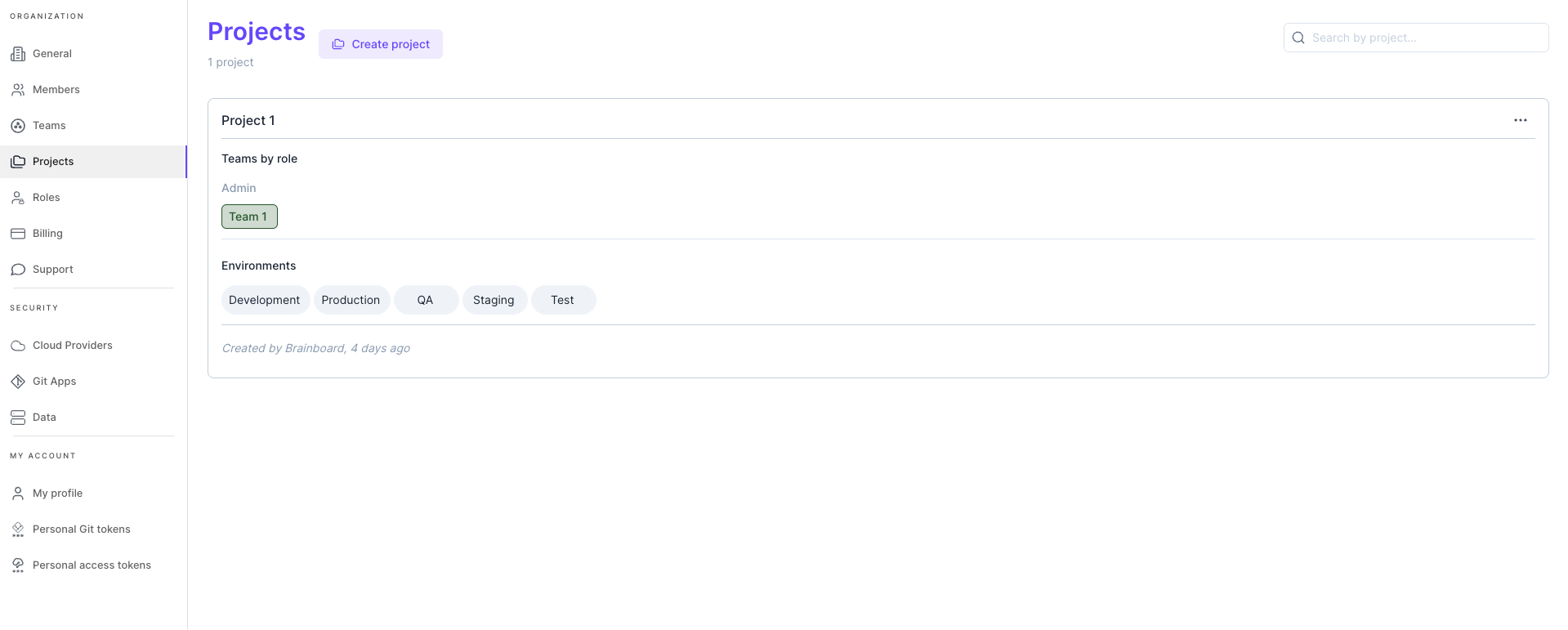Click the Billing card icon
The width and height of the screenshot is (1568, 630).
pyautogui.click(x=18, y=234)
